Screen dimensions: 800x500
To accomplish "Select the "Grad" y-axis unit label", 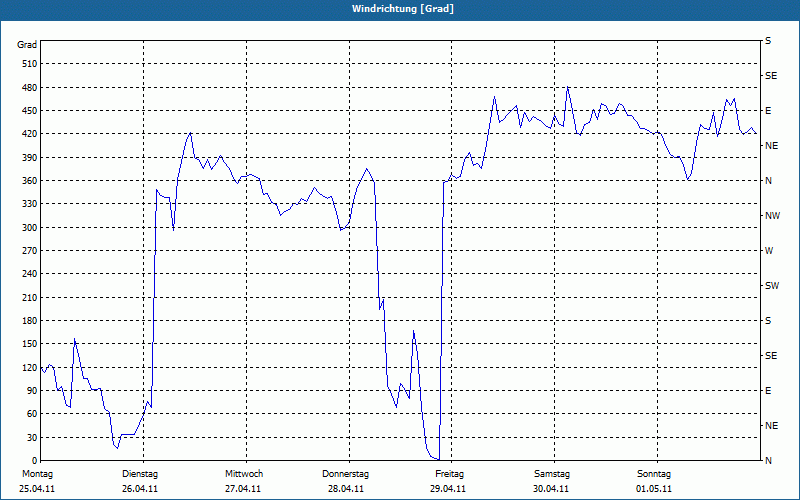I will pos(27,45).
